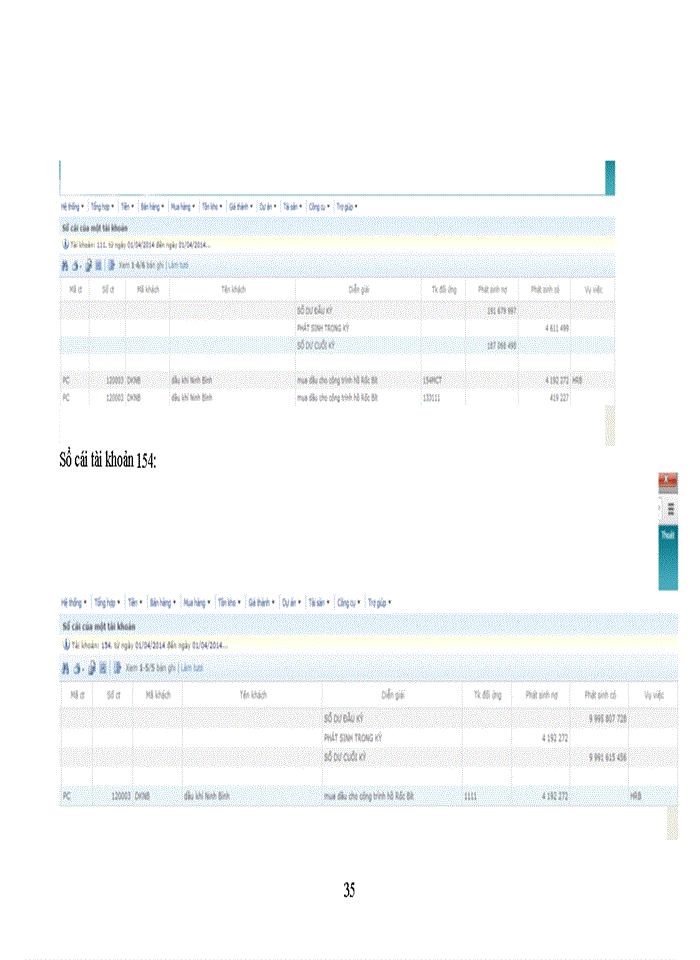Click binoculars search icon in account 154 toolbar
Screen dimensions: 700x960
(x=65, y=667)
